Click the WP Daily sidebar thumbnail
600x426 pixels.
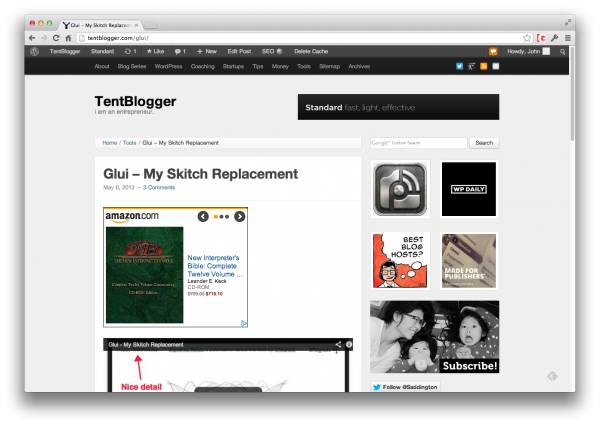[469, 189]
